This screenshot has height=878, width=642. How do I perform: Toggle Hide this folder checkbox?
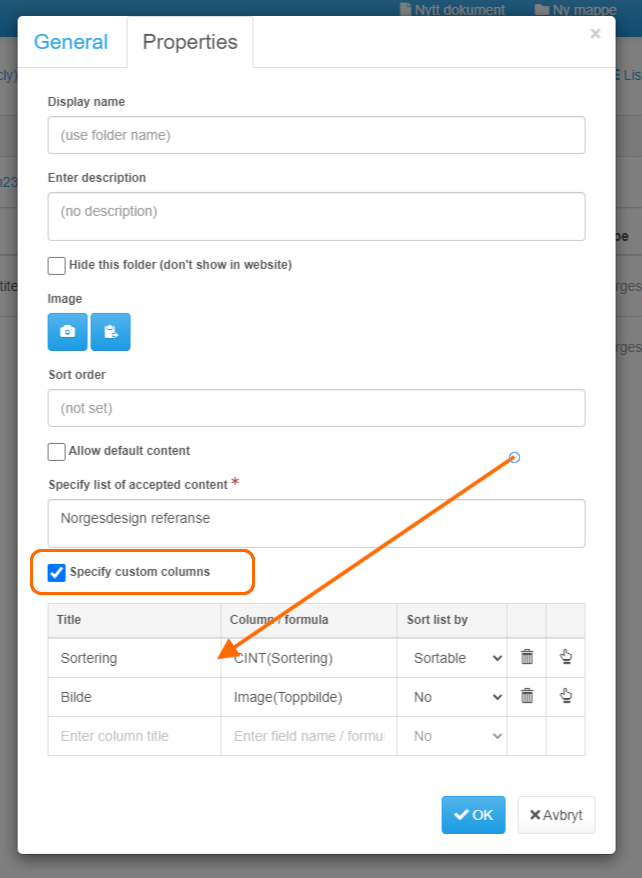coord(57,265)
